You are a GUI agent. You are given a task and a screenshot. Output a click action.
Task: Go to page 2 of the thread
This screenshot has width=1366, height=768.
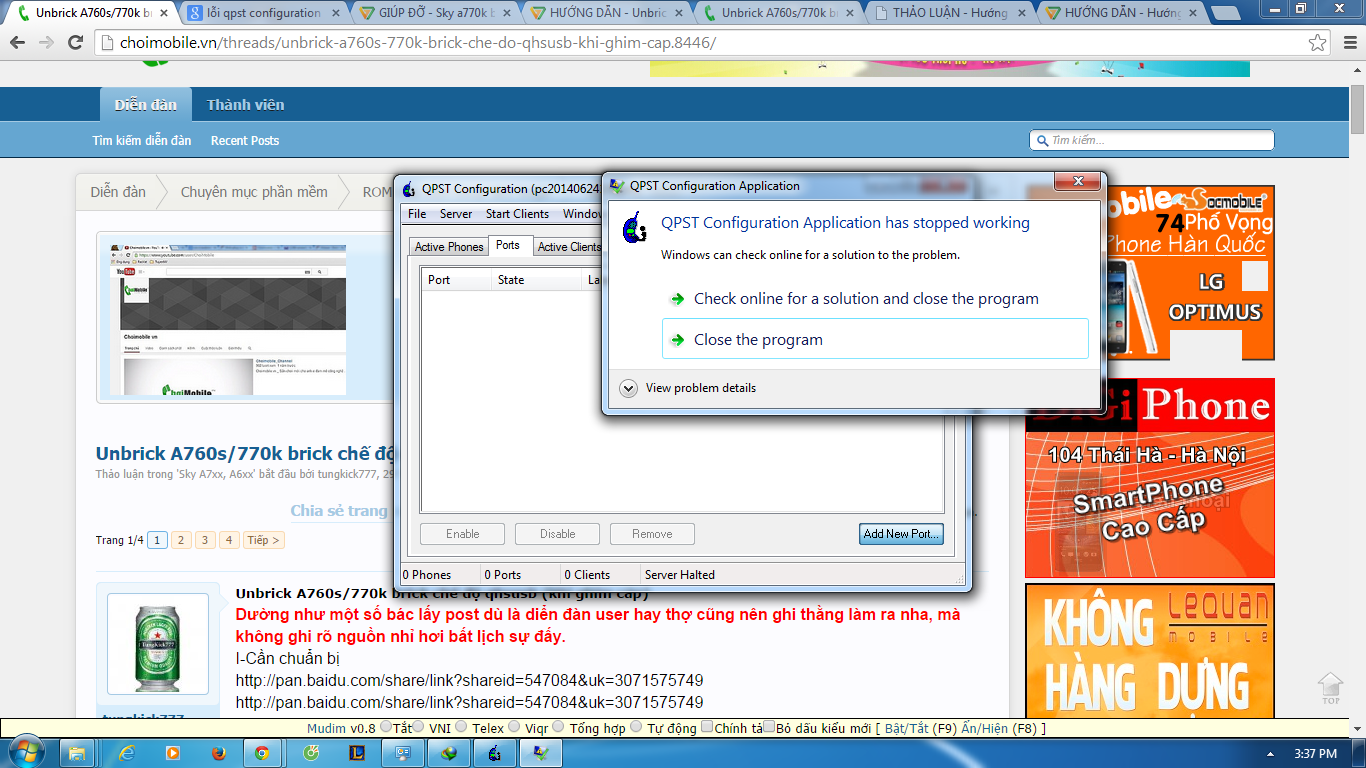pyautogui.click(x=181, y=540)
